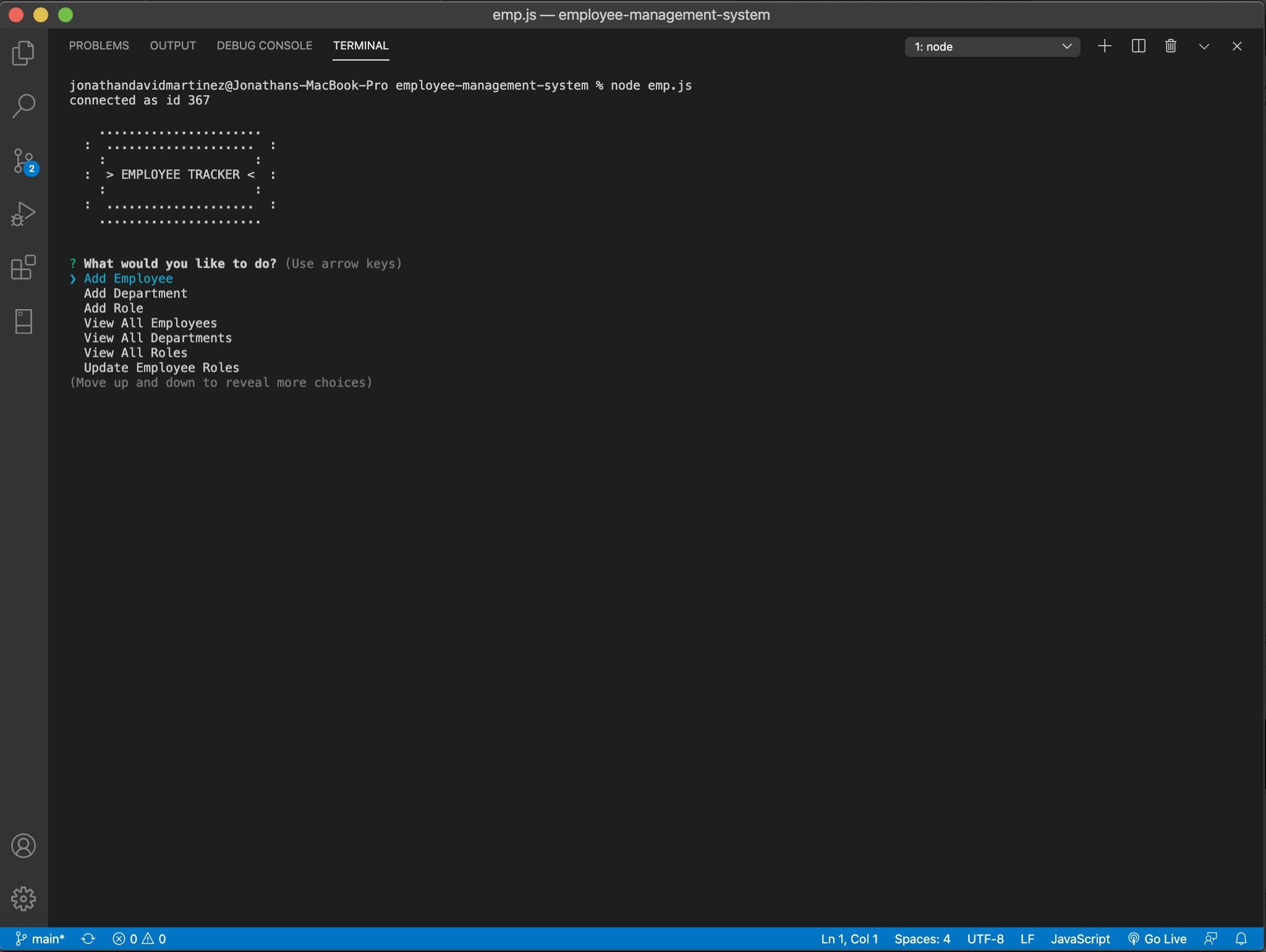
Task: Split the terminal panel
Action: 1138,46
